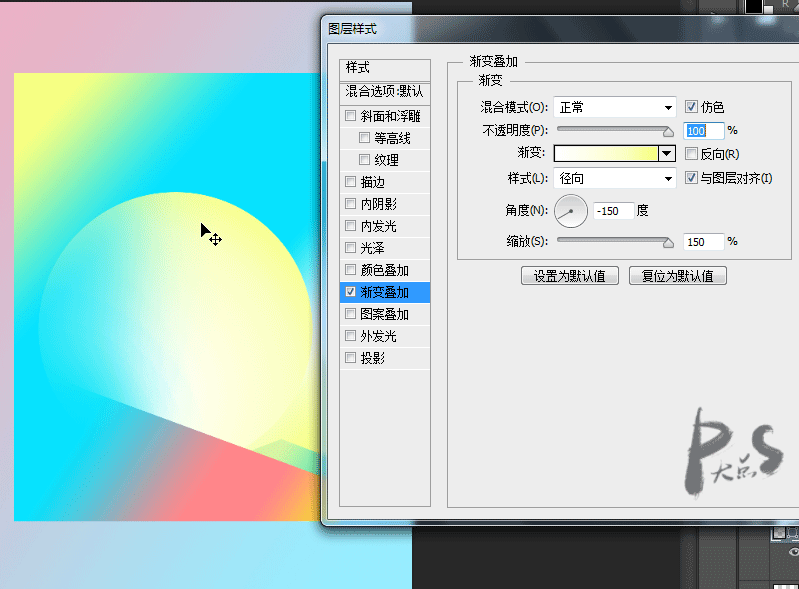Open the 混合模式 dropdown showing 正常
The height and width of the screenshot is (589, 799).
(615, 107)
